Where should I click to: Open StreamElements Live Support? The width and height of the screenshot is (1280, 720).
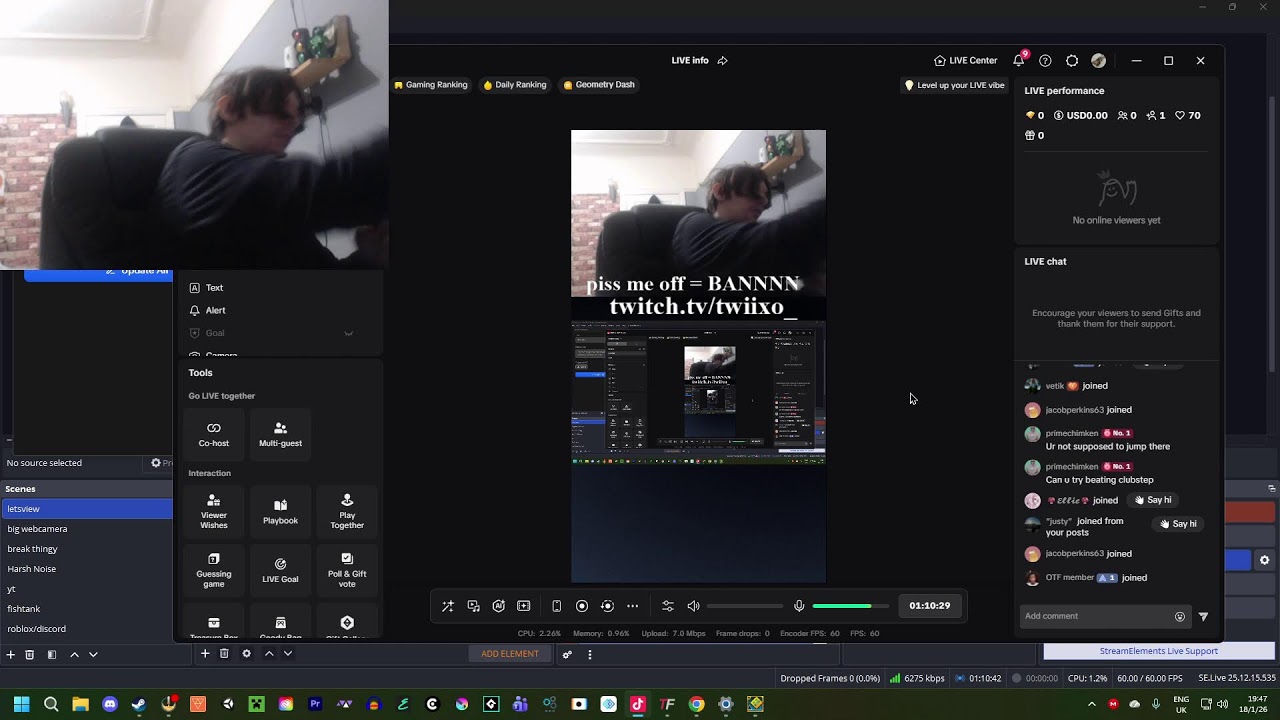click(x=1159, y=651)
